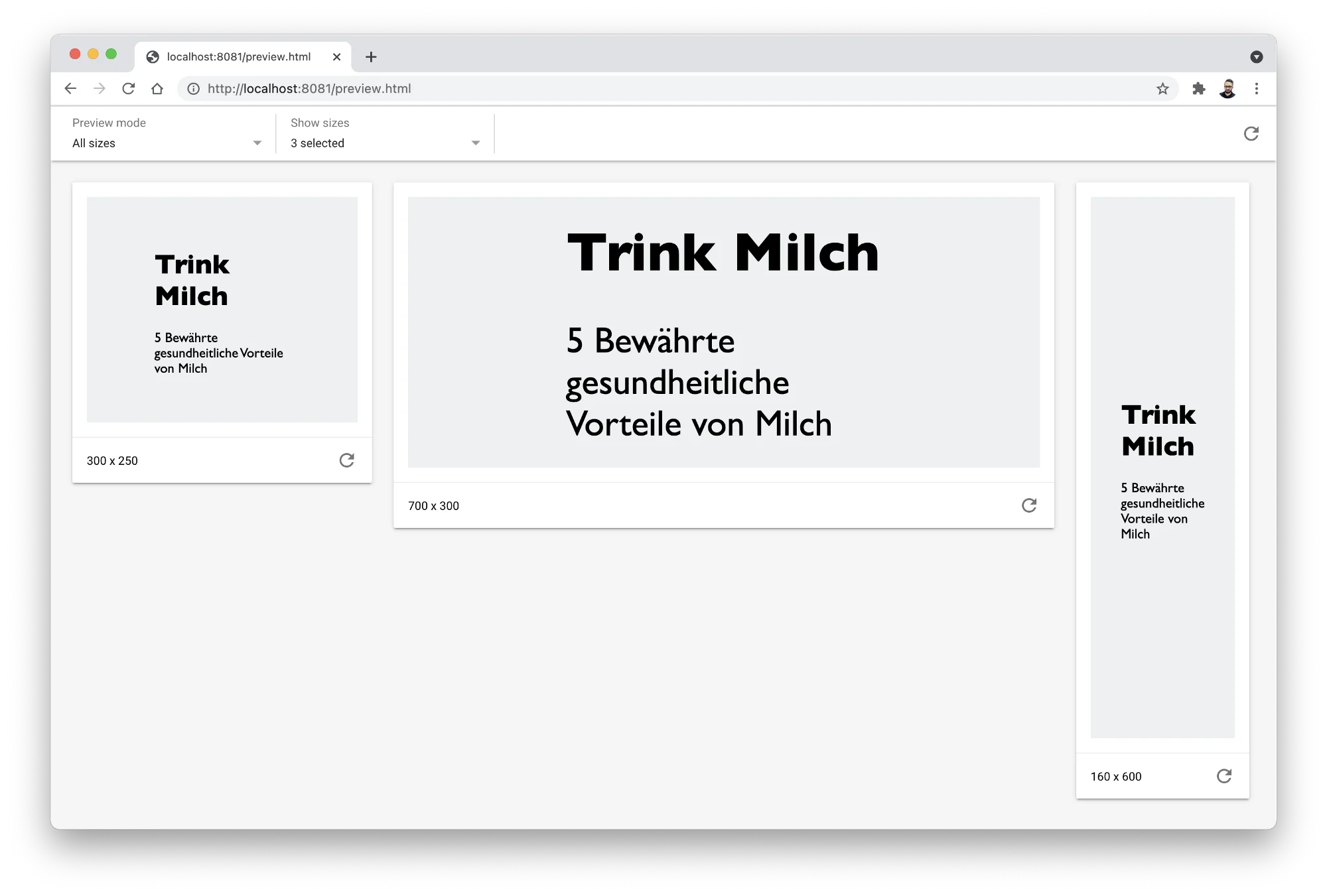
Task: Reload the 160 x 600 banner preview
Action: [1223, 776]
